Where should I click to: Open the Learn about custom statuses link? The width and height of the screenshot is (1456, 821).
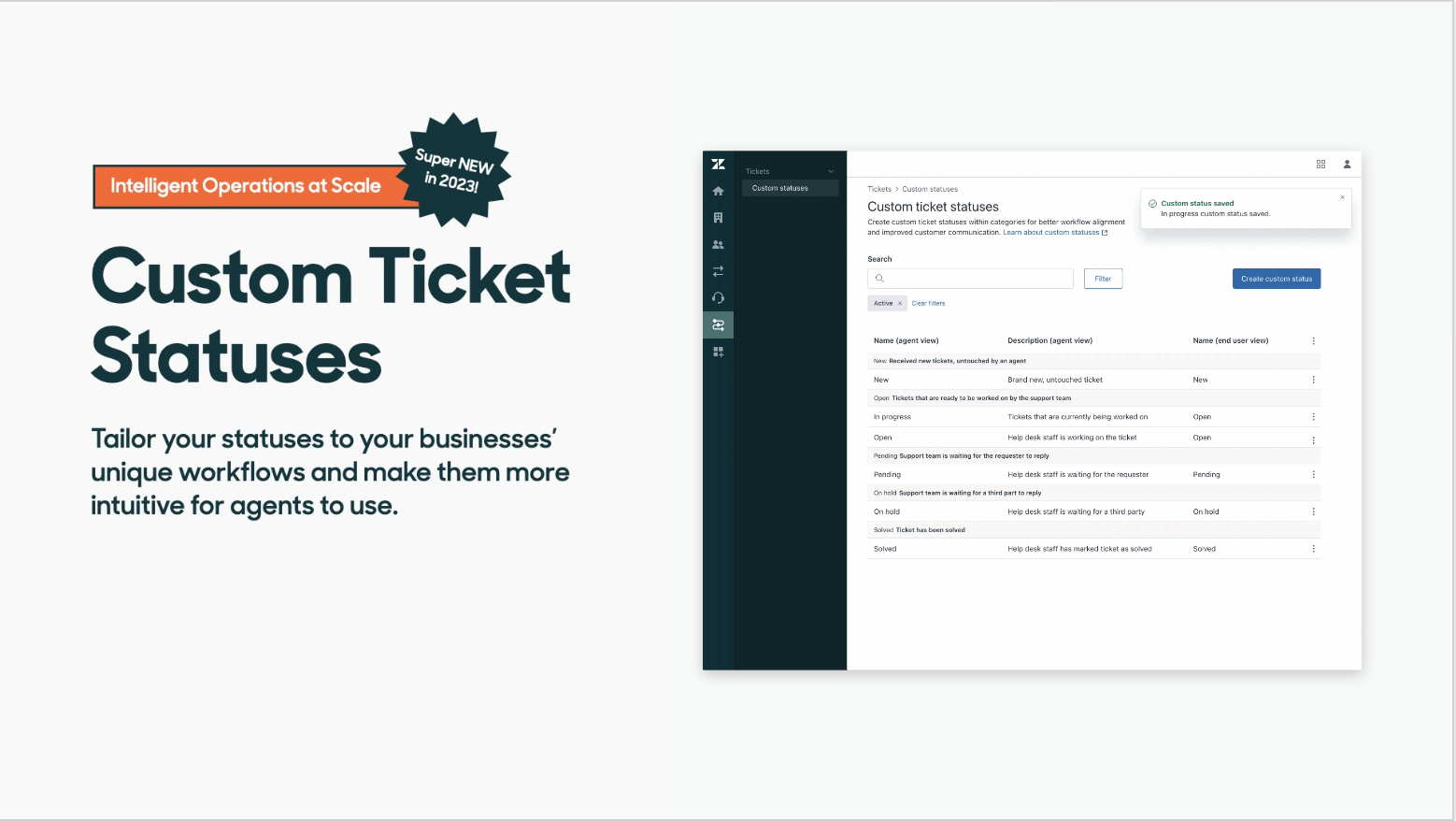click(1051, 233)
